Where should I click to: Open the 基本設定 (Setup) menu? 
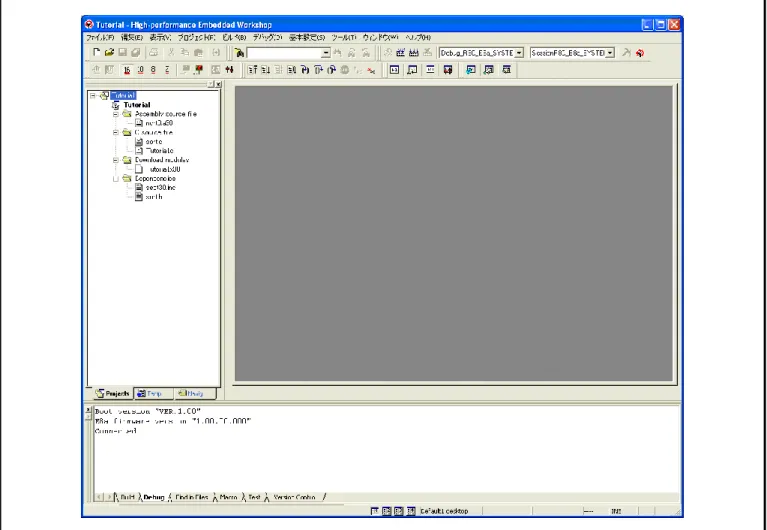click(x=307, y=38)
